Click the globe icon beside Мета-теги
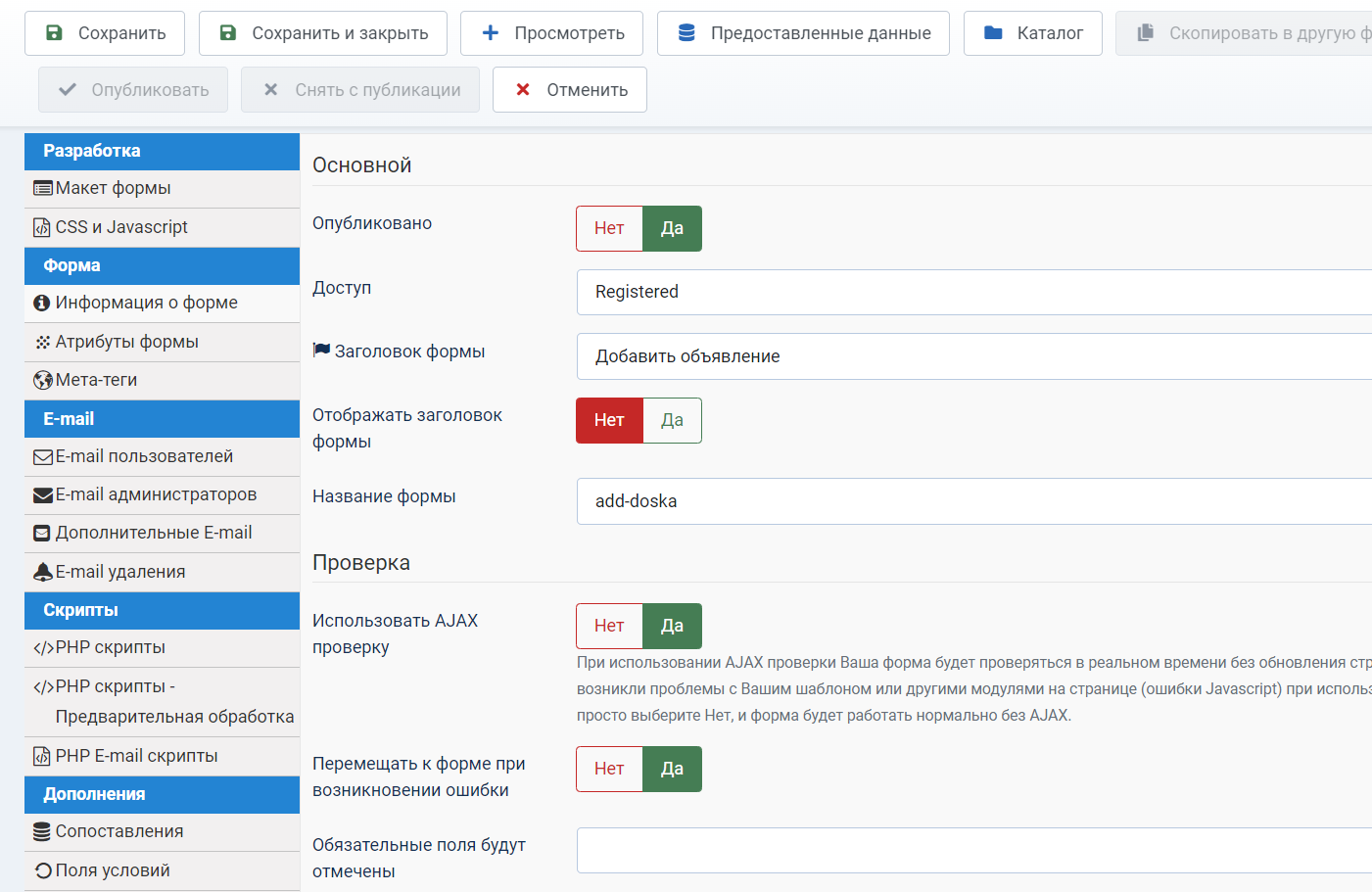 click(42, 381)
